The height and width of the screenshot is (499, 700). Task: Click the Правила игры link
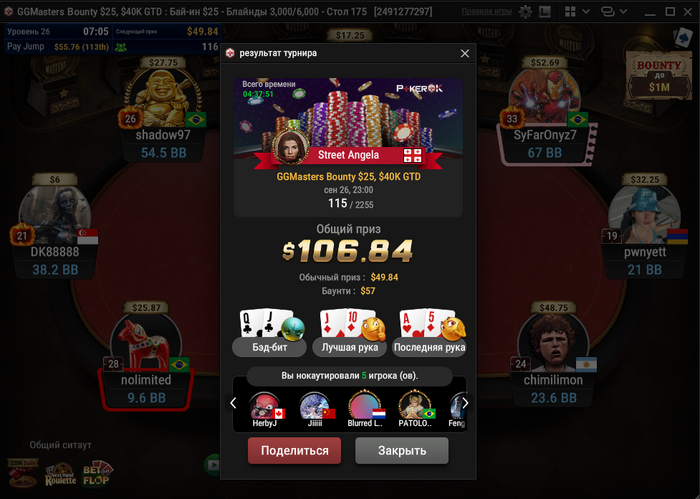pos(486,12)
